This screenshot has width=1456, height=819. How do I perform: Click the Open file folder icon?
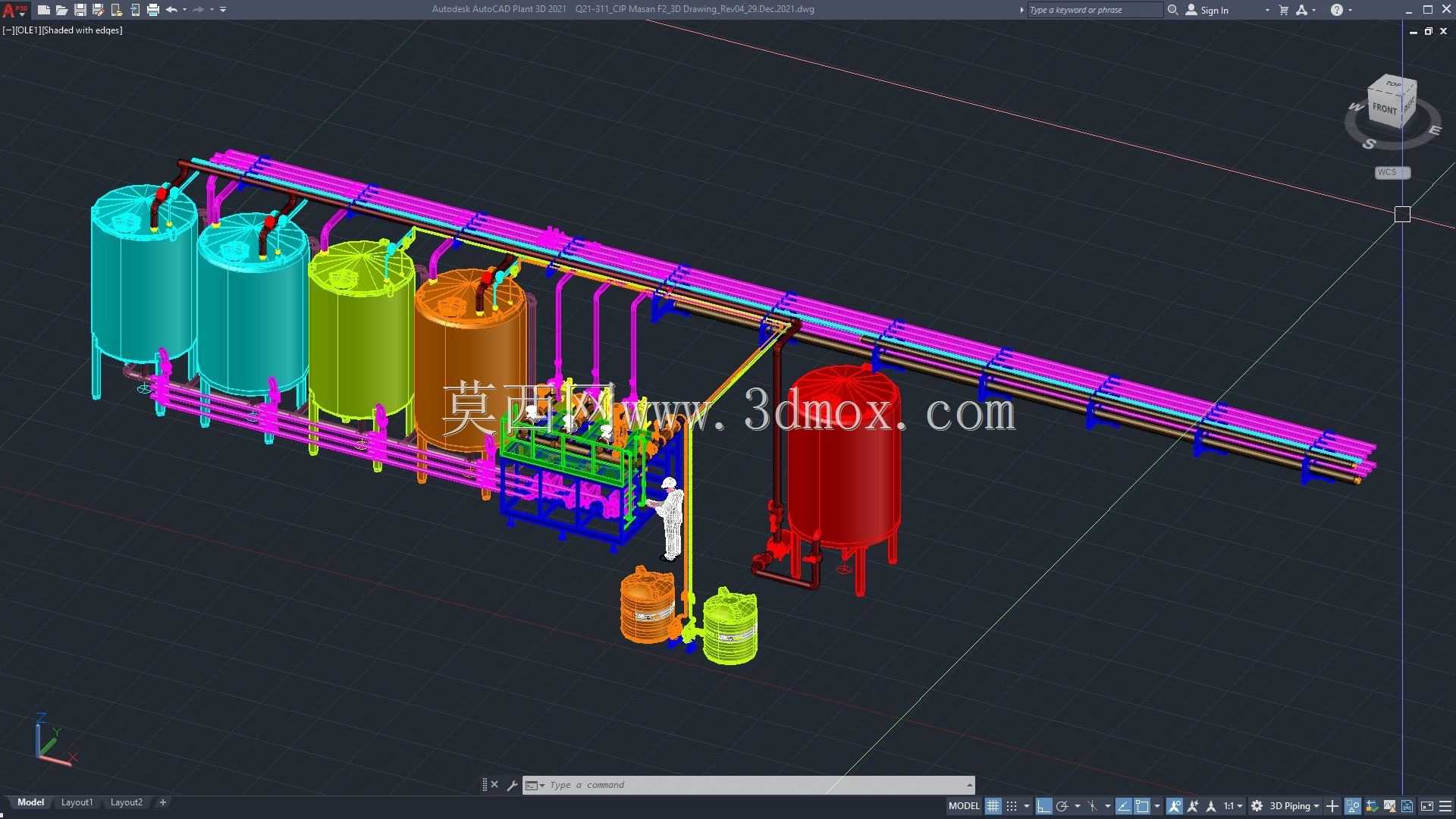(x=61, y=10)
